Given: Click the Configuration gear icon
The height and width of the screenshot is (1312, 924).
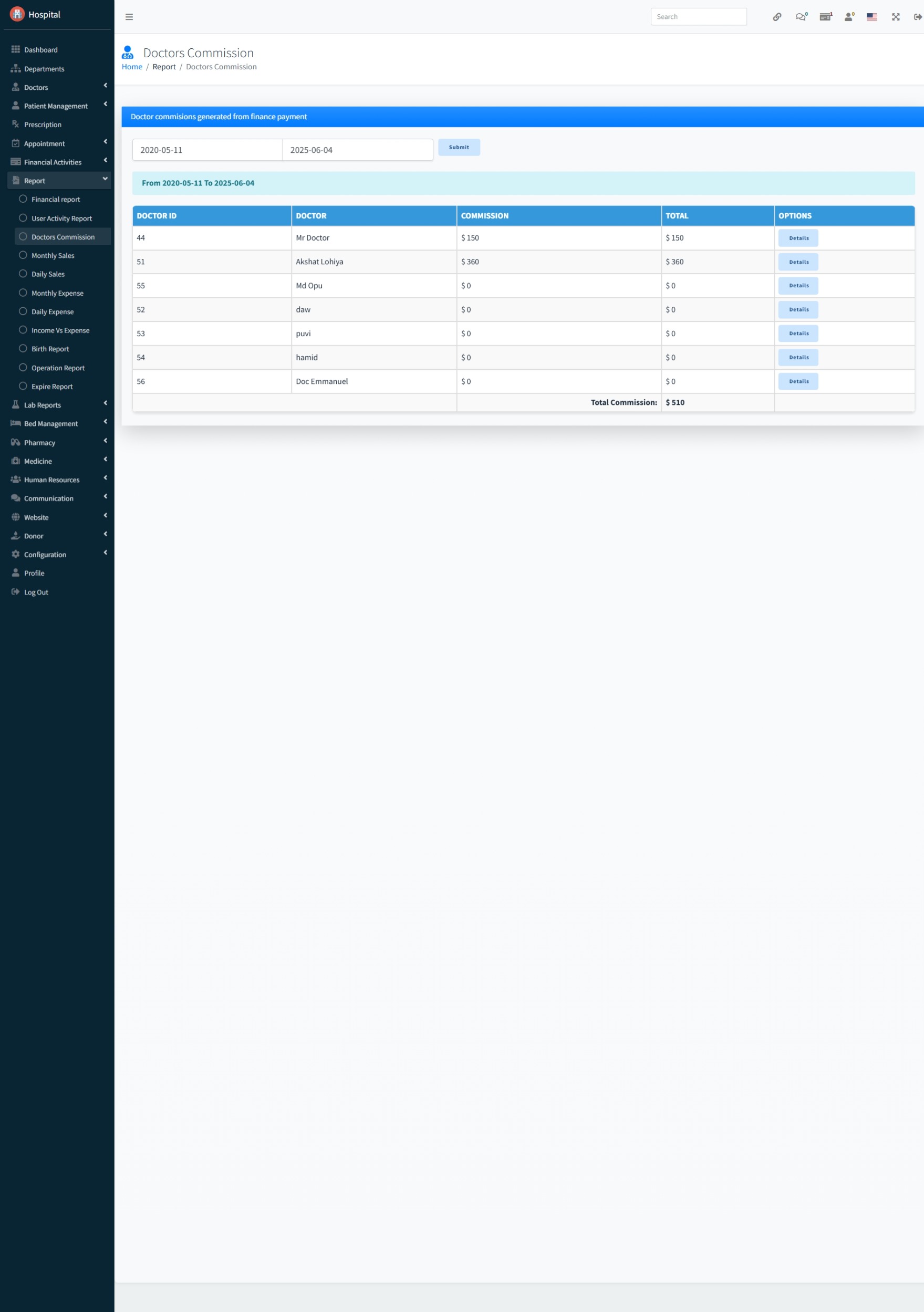Looking at the screenshot, I should pos(15,554).
